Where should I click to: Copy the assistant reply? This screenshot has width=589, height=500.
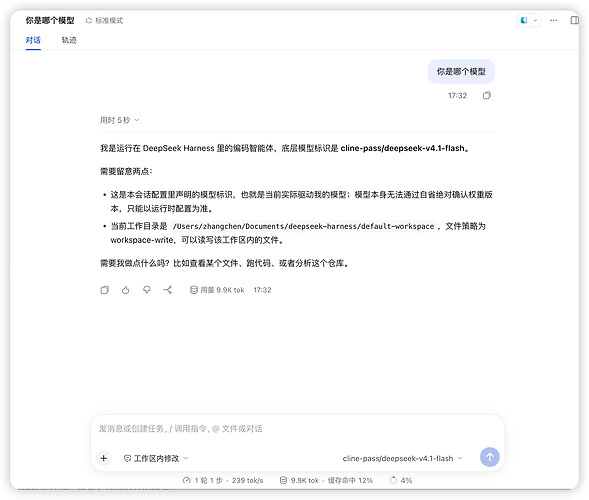tap(105, 290)
